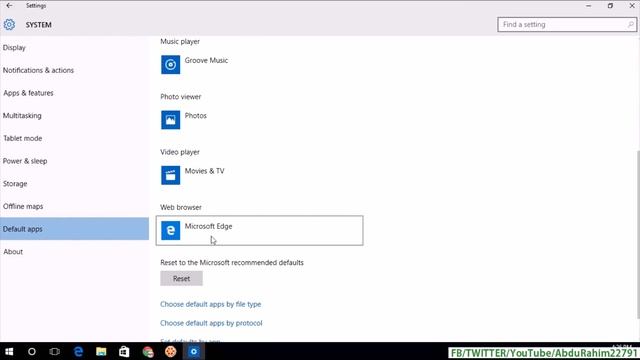Open Cortana circle on taskbar
The width and height of the screenshot is (640, 360).
tap(31, 351)
